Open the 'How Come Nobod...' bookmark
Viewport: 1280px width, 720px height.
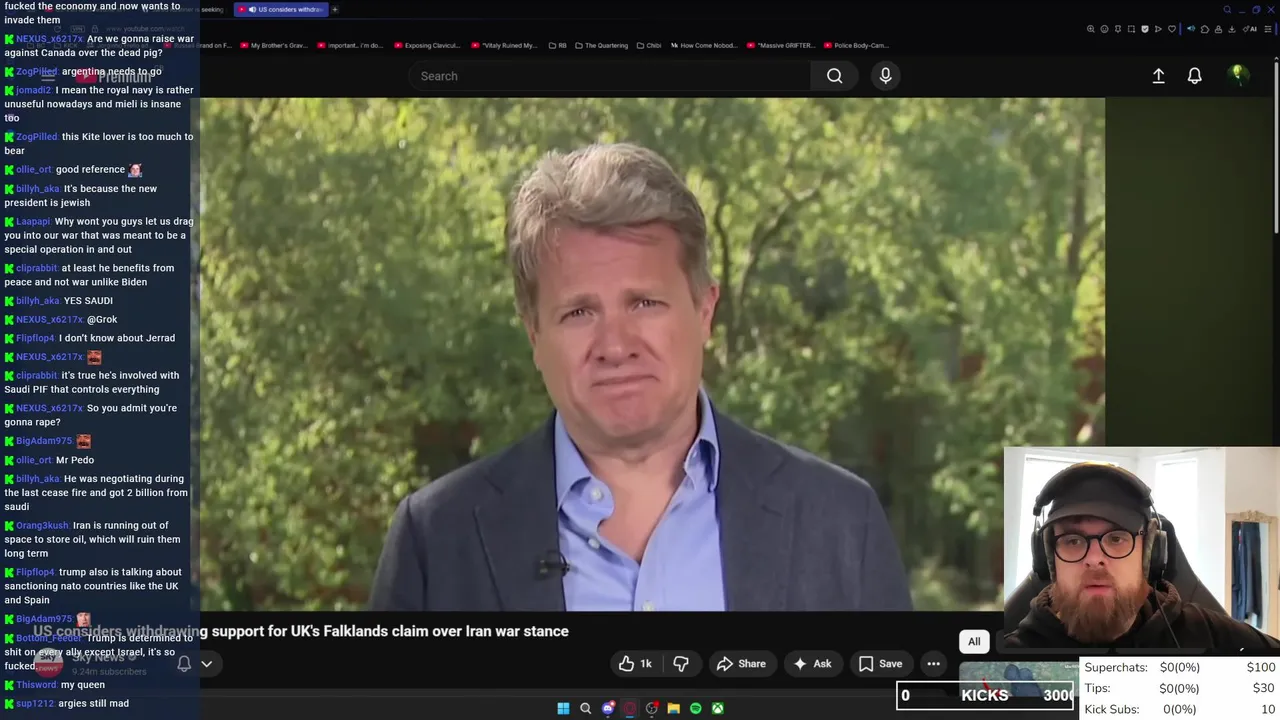(704, 45)
